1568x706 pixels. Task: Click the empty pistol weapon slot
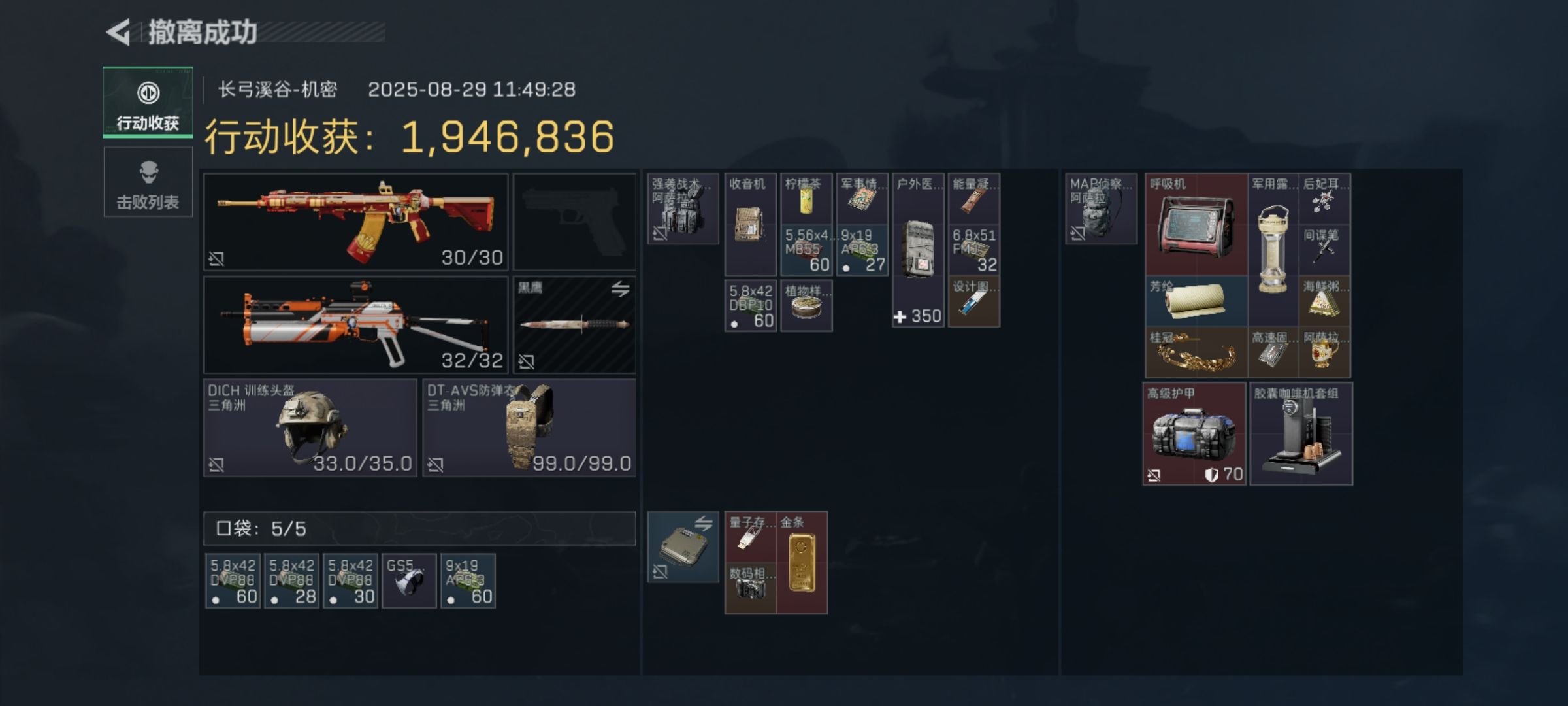click(574, 222)
